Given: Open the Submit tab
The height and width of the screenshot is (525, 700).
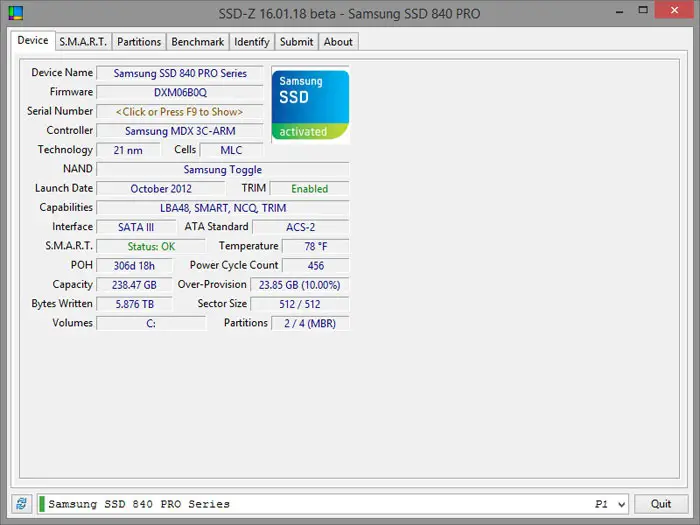Looking at the screenshot, I should coord(296,42).
